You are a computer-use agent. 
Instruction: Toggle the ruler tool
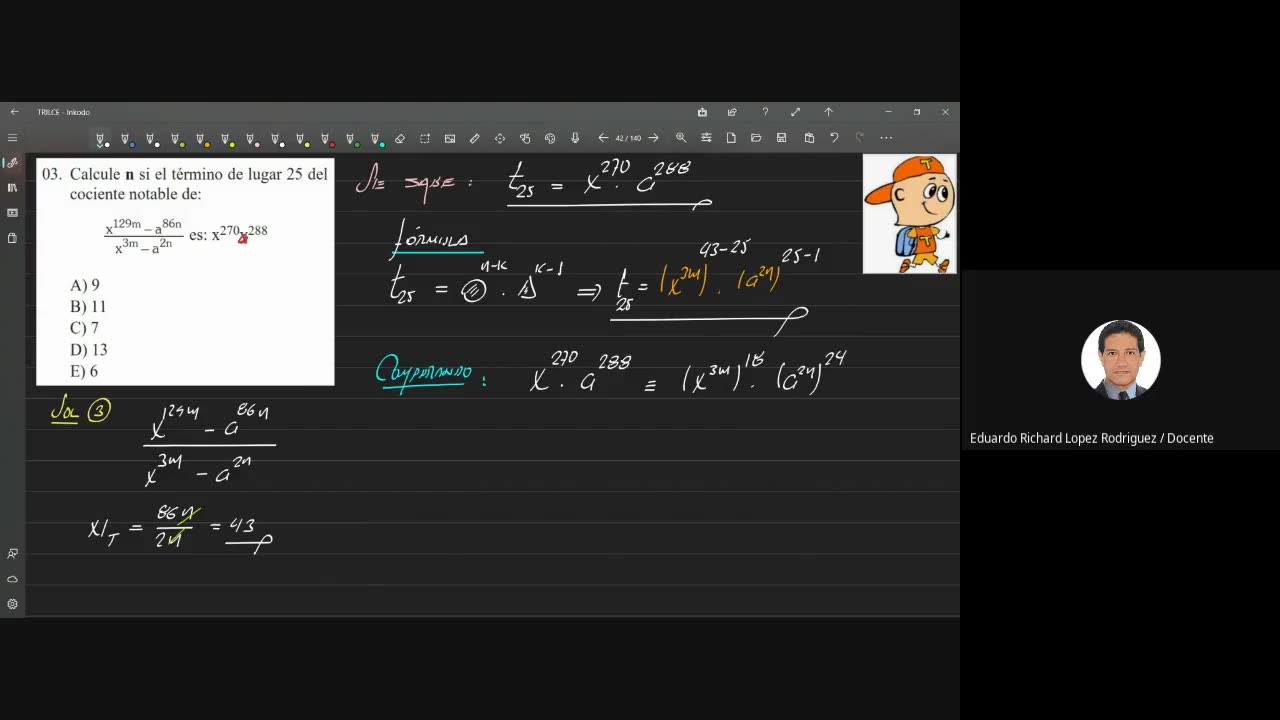point(475,138)
